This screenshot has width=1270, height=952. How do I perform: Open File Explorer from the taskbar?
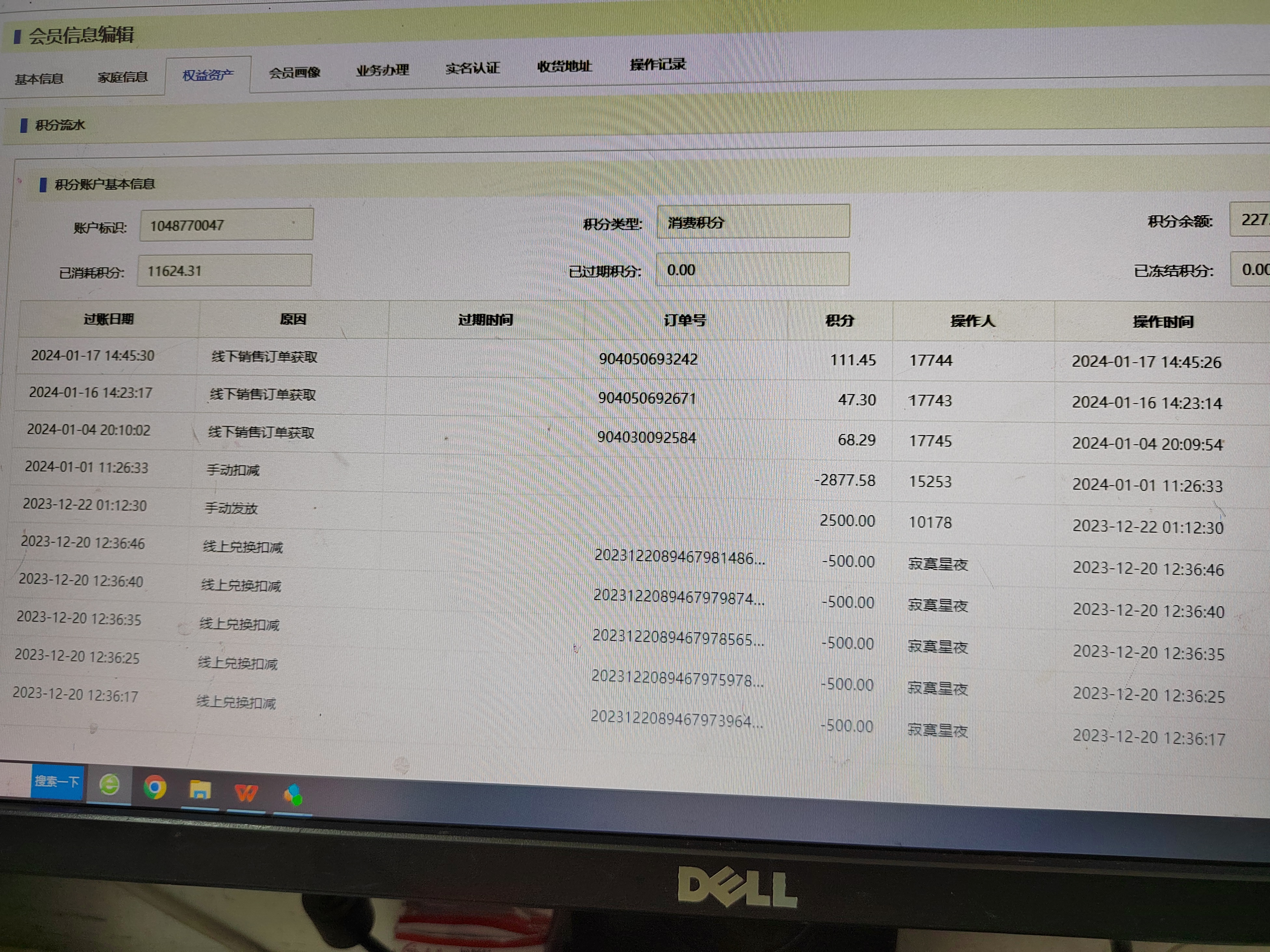coord(200,790)
